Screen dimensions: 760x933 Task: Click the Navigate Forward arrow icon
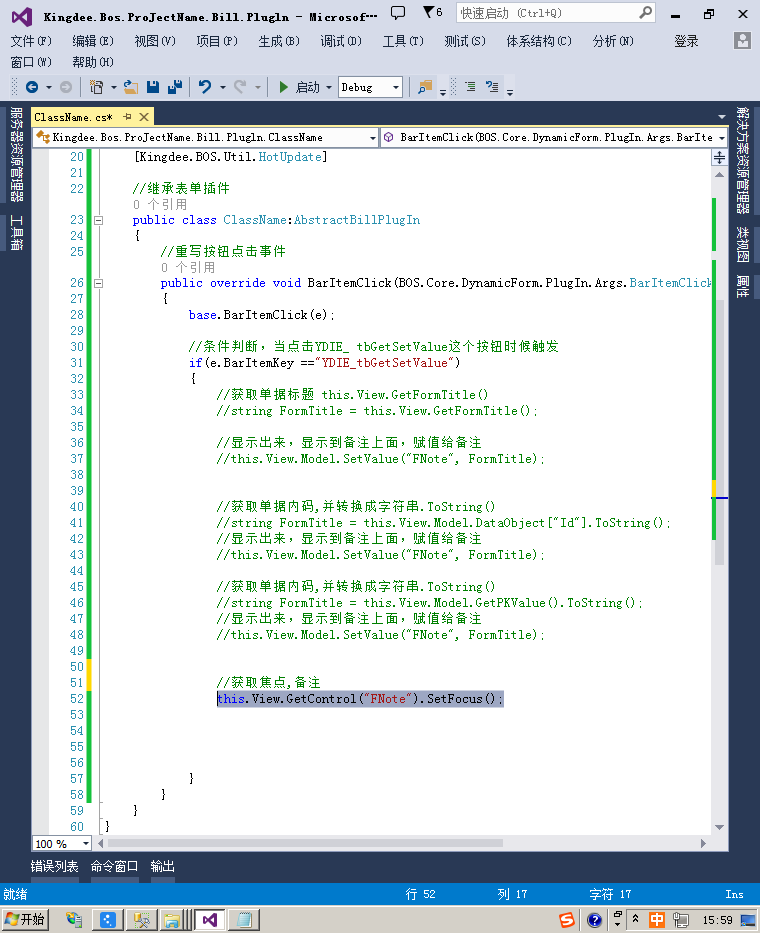pos(66,87)
